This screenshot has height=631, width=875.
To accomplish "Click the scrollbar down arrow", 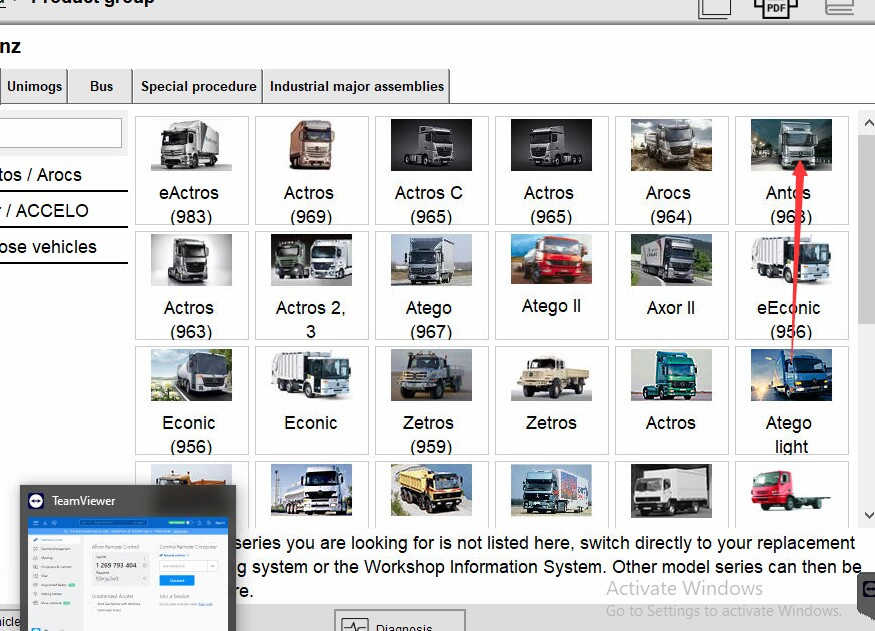I will pos(868,516).
